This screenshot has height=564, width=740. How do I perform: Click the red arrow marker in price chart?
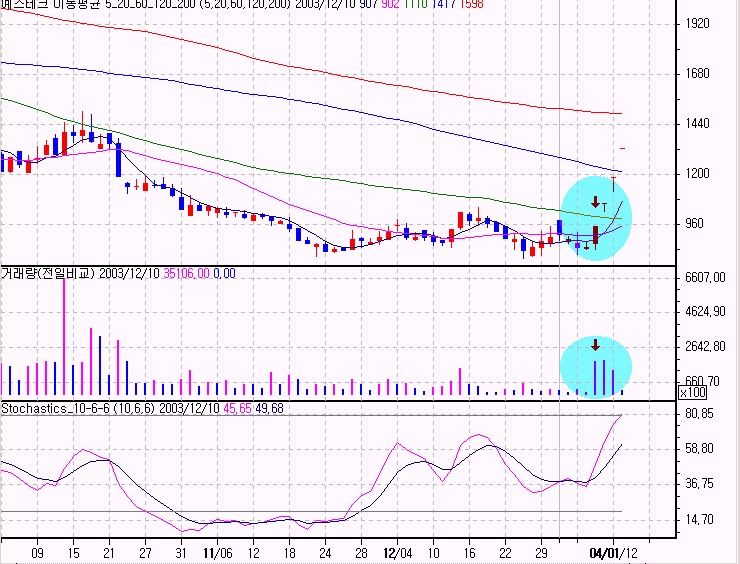pyautogui.click(x=595, y=203)
